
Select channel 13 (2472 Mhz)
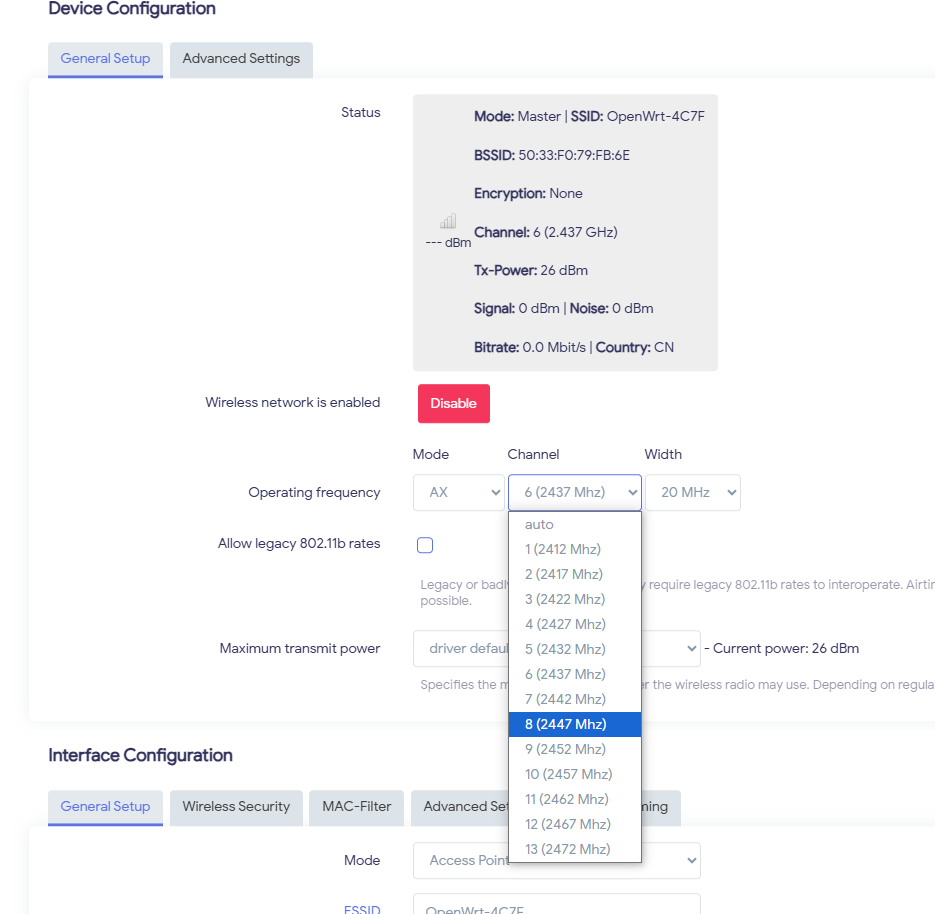575,850
